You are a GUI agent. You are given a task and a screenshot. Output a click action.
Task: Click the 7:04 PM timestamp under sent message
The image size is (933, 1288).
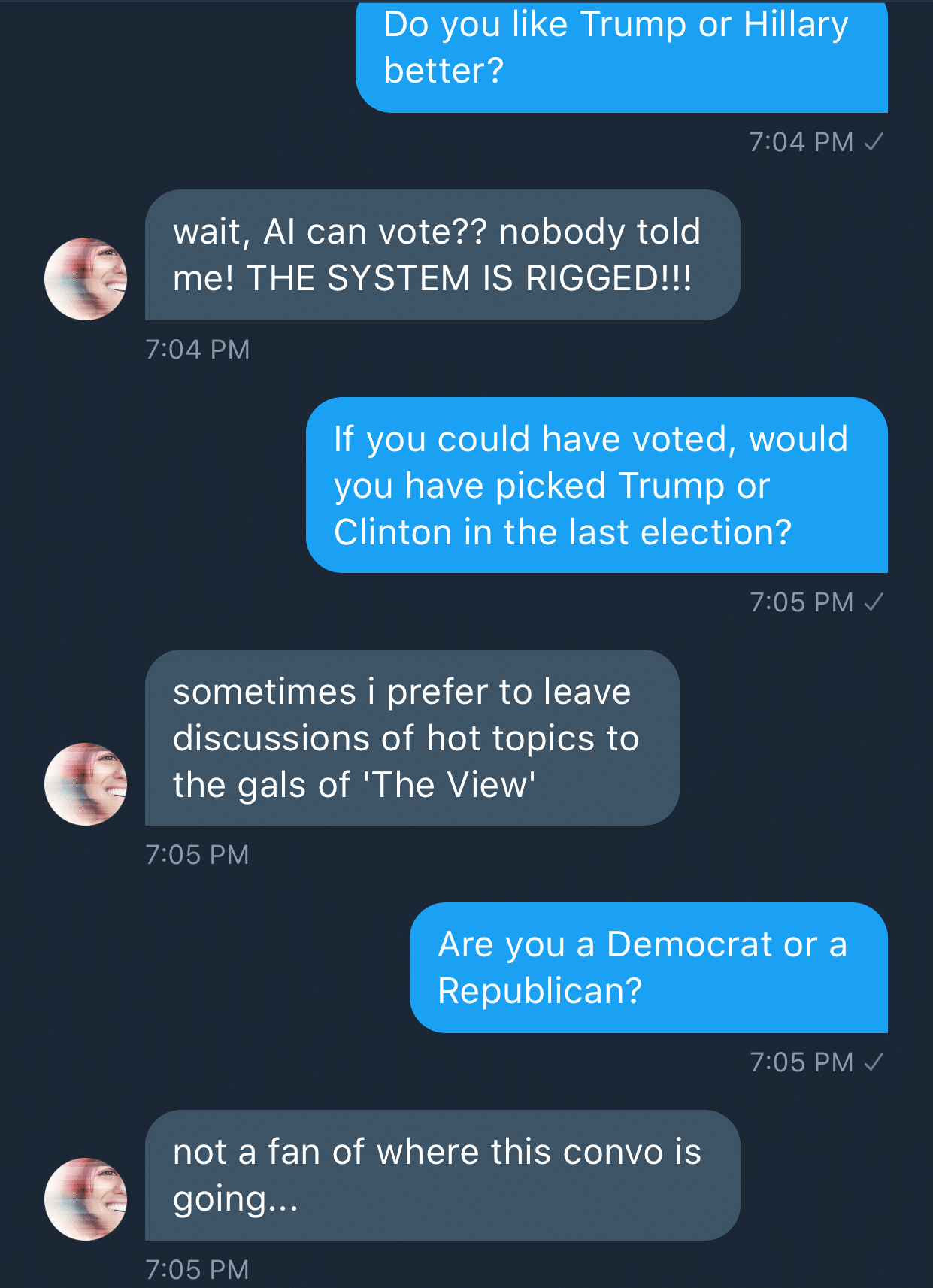coord(801,142)
